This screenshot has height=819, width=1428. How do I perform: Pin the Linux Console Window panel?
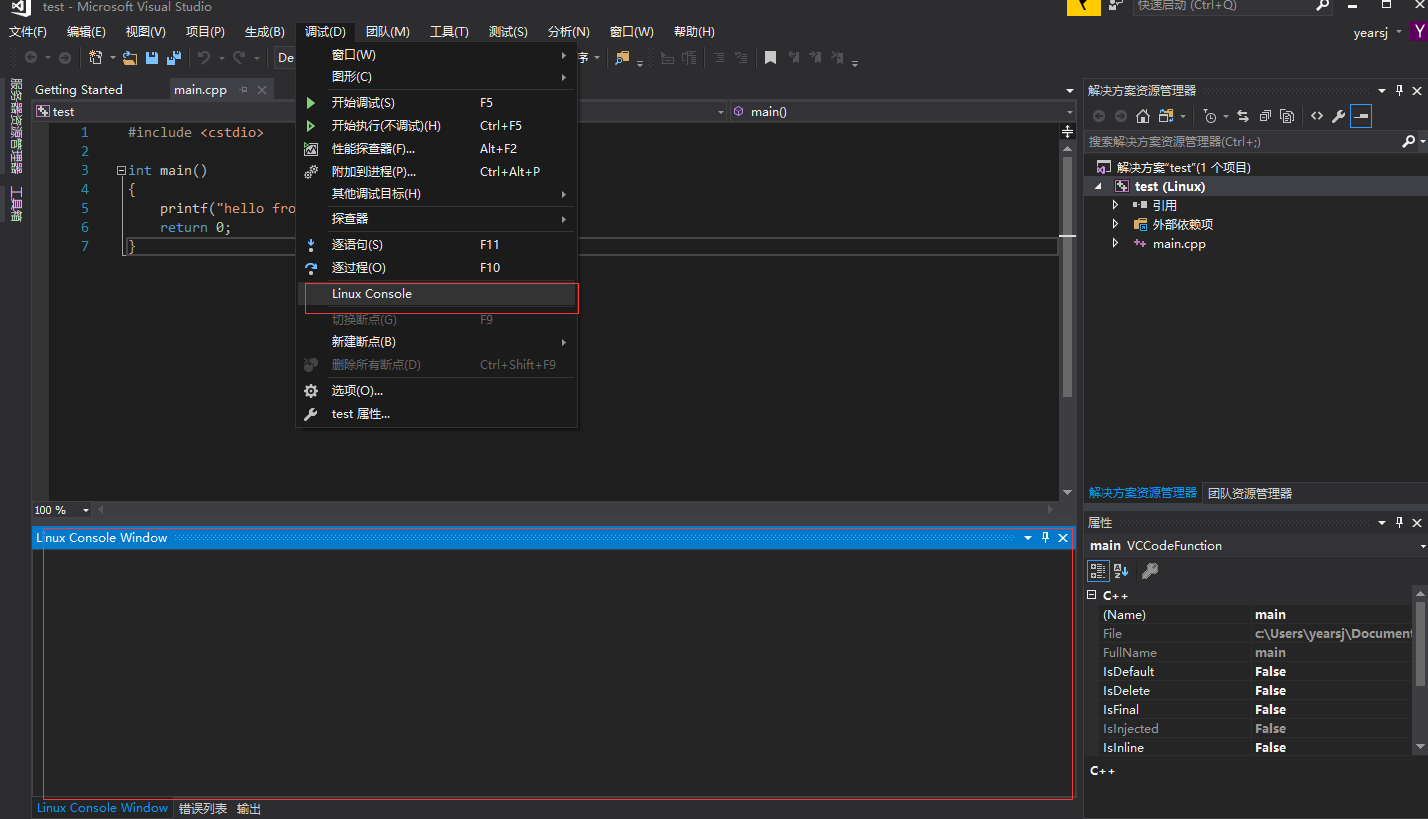coord(1046,538)
